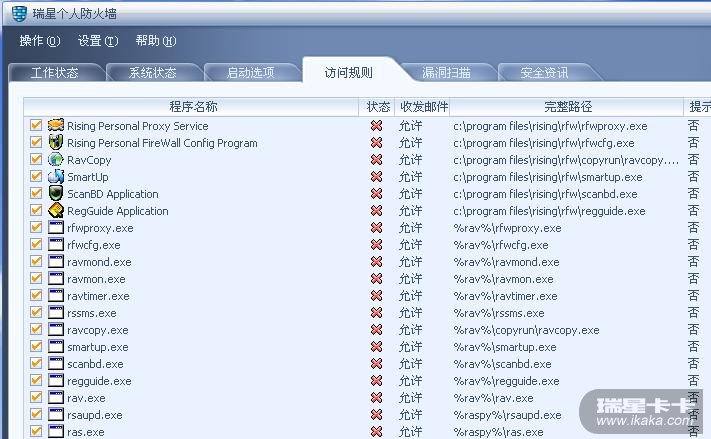Uncheck the Rising Personal Proxy Service rule
711x439 pixels.
[36, 125]
